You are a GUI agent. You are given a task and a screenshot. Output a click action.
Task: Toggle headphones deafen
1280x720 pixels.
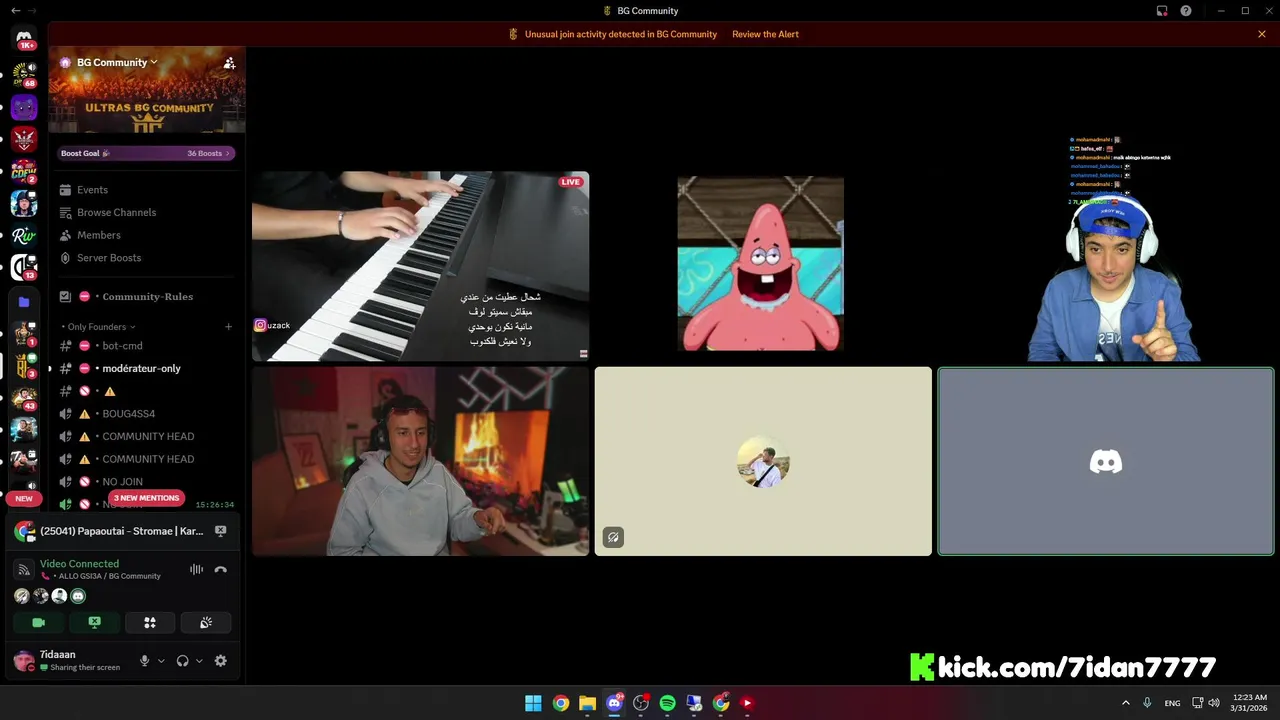click(x=182, y=660)
